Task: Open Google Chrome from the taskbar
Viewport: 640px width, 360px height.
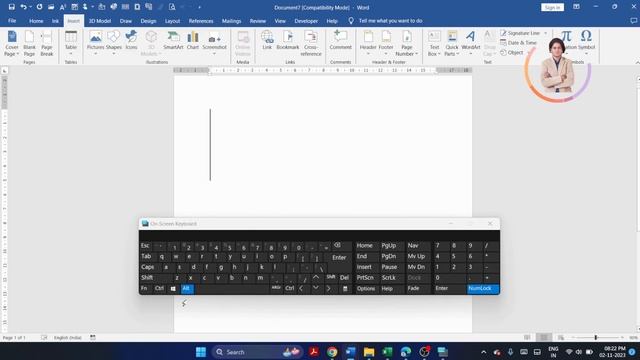Action: click(332, 352)
